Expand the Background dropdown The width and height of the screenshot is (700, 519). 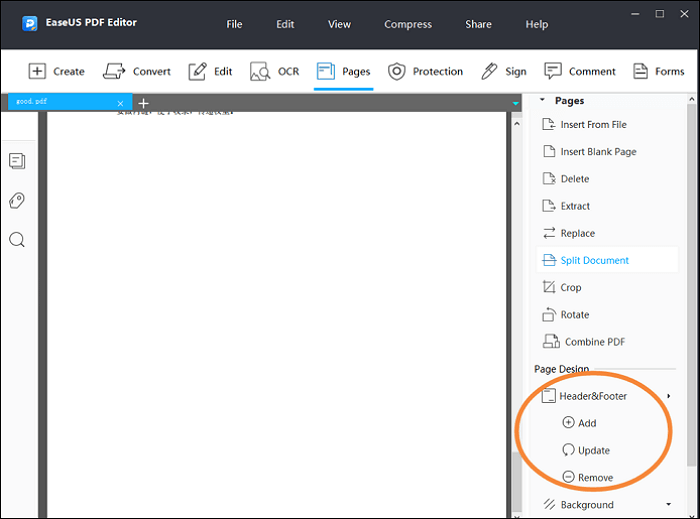[668, 505]
